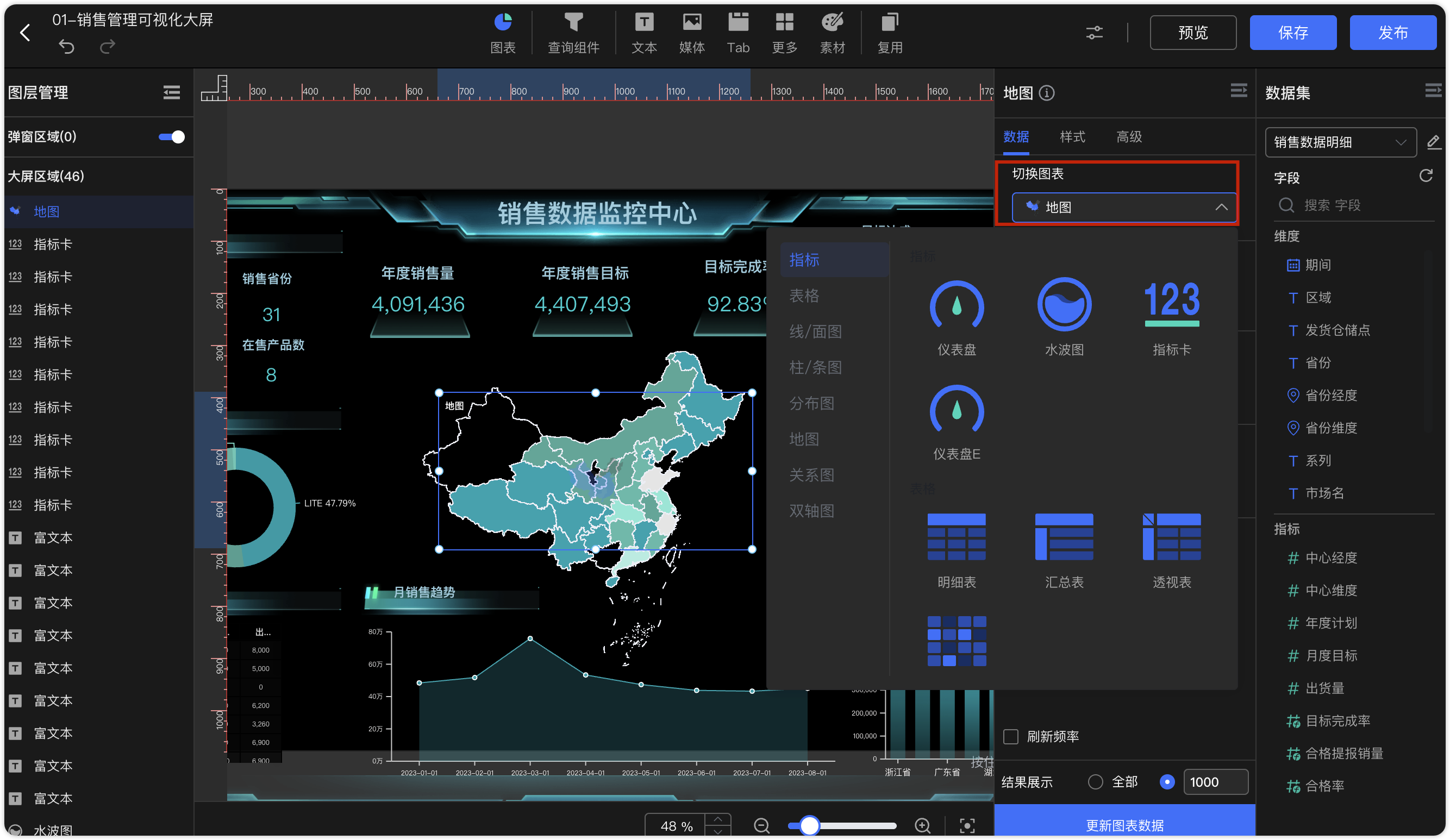This screenshot has width=1450, height=840.
Task: Collapse the 数据集 panel
Action: tap(1432, 91)
